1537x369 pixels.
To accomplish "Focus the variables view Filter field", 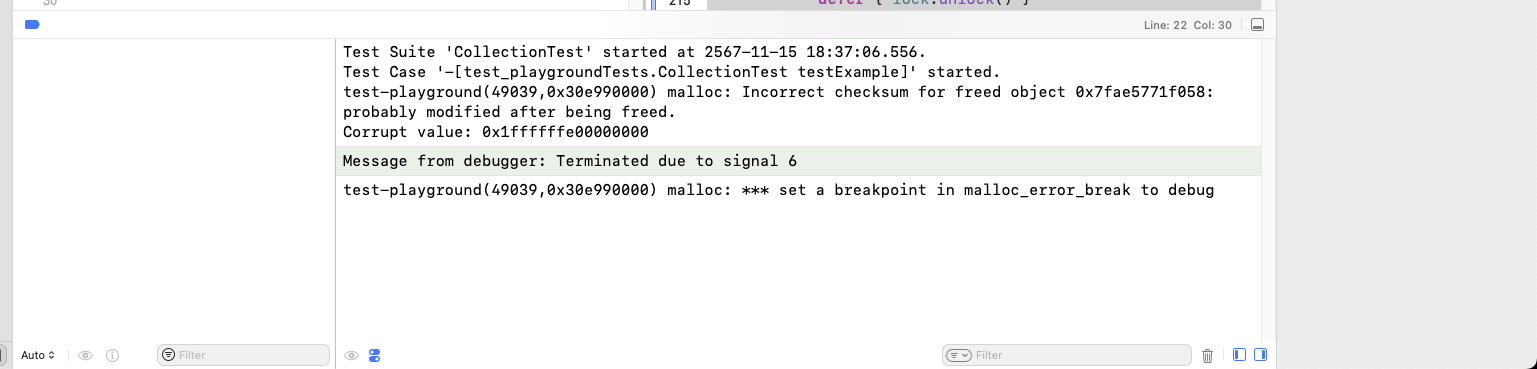I will tap(243, 355).
